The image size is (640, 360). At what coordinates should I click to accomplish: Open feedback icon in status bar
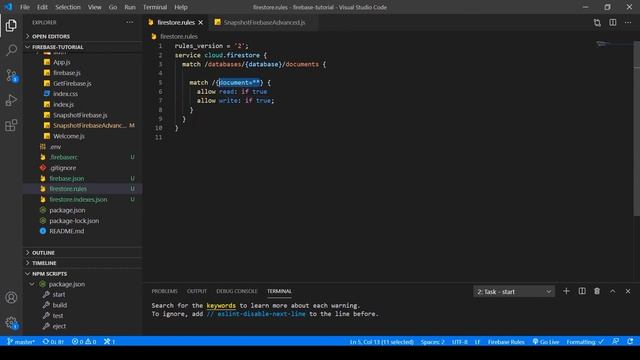pos(616,342)
